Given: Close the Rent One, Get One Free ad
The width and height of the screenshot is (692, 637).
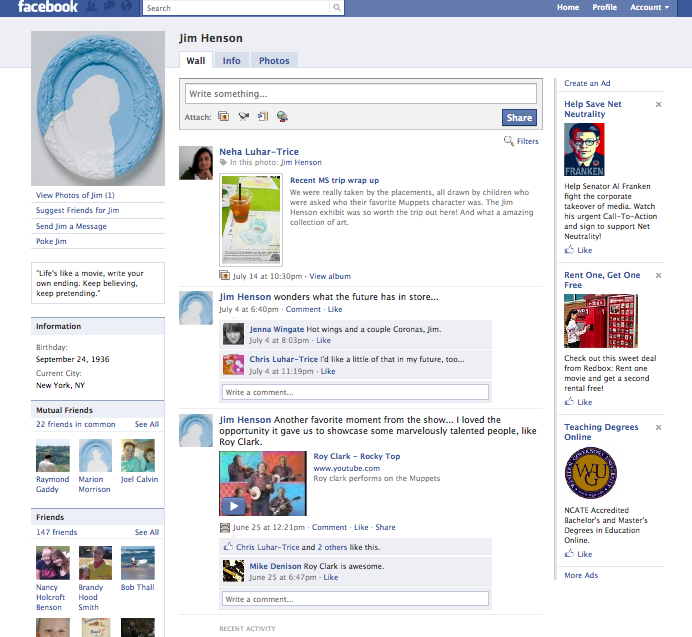Looking at the screenshot, I should (x=658, y=275).
